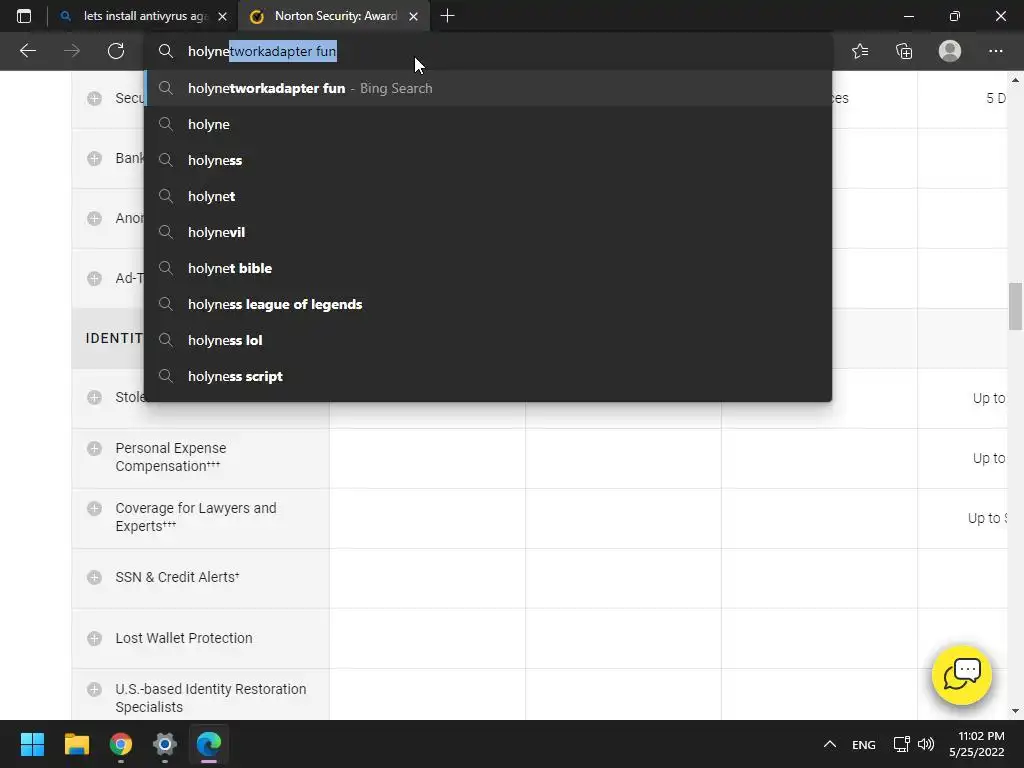Open the ENG language indicator
The image size is (1024, 768).
(x=863, y=744)
